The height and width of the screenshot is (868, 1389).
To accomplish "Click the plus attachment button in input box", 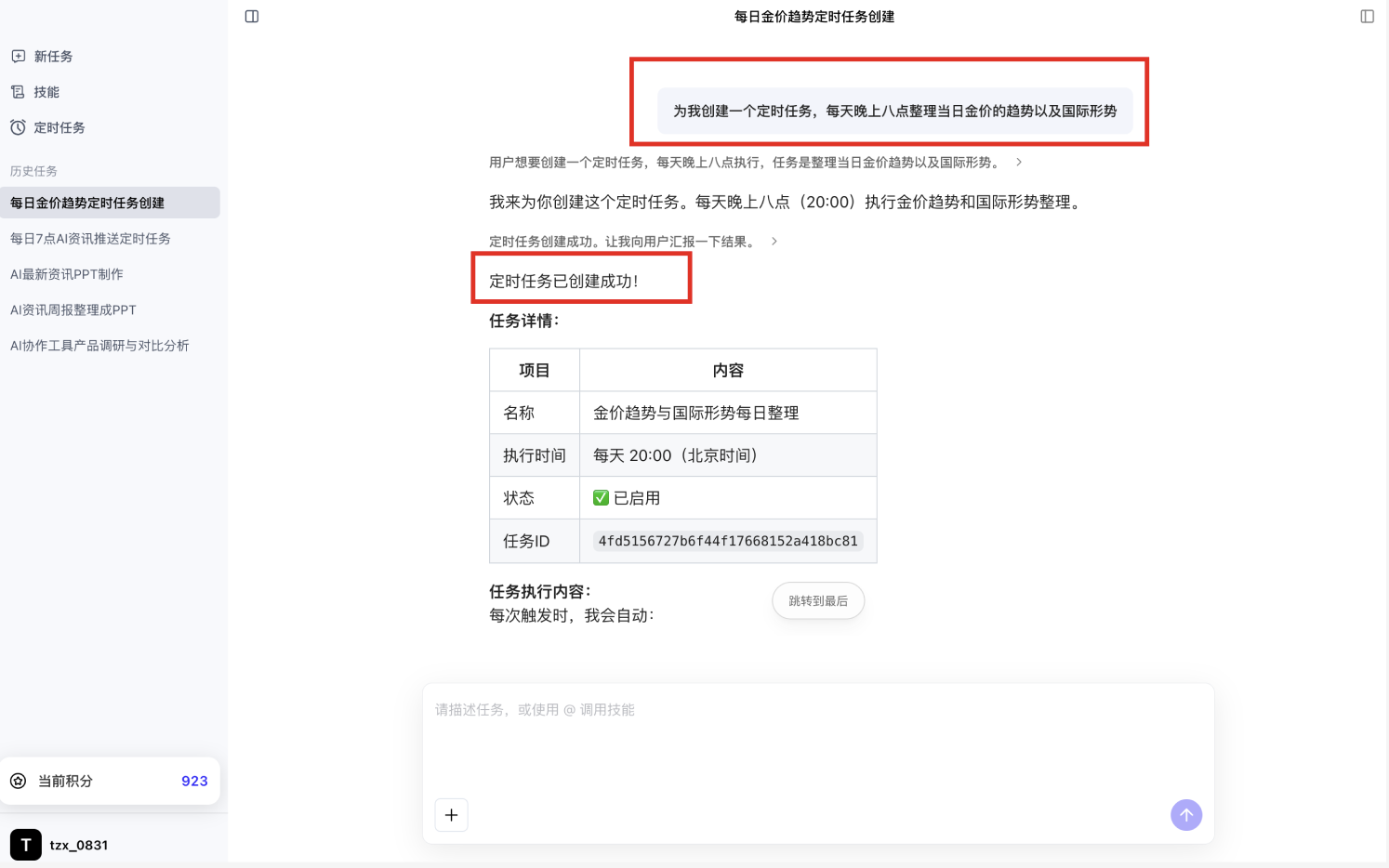I will (x=451, y=815).
